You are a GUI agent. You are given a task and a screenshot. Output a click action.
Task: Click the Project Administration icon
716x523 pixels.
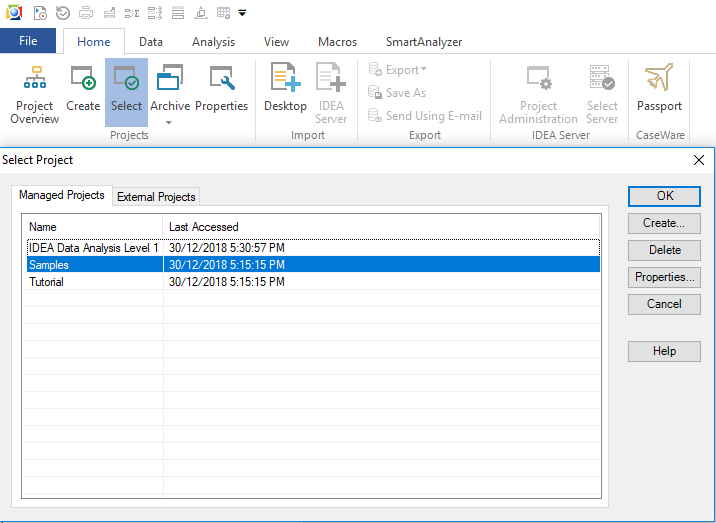[x=538, y=93]
